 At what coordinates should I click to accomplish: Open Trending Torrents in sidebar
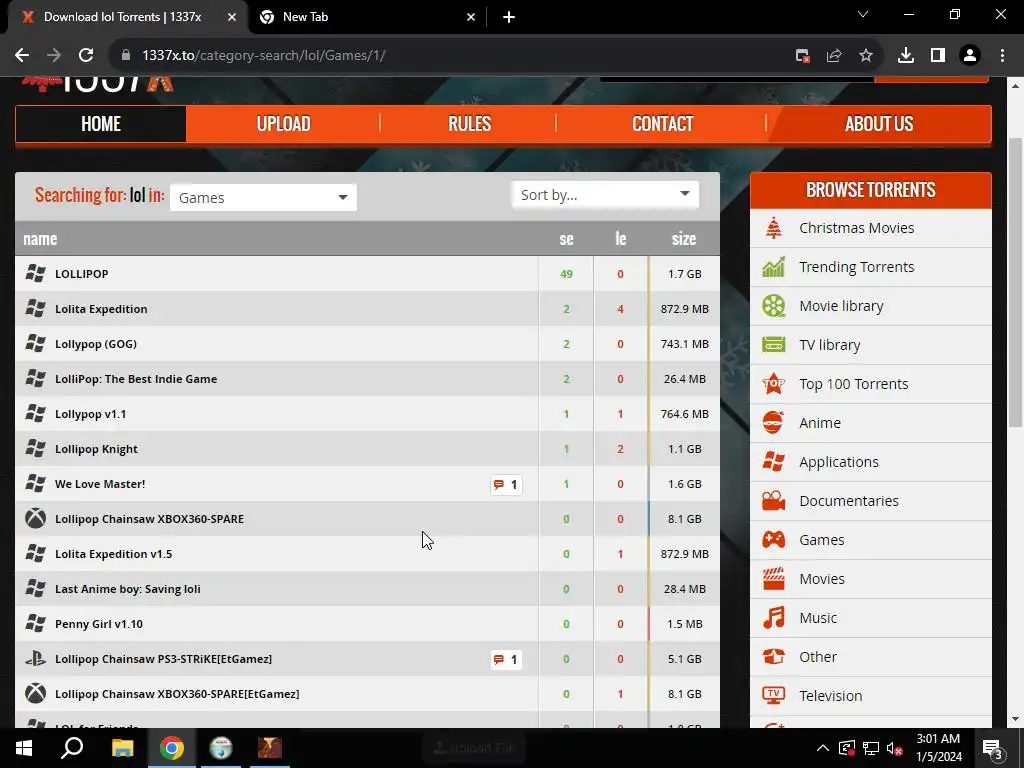856,267
